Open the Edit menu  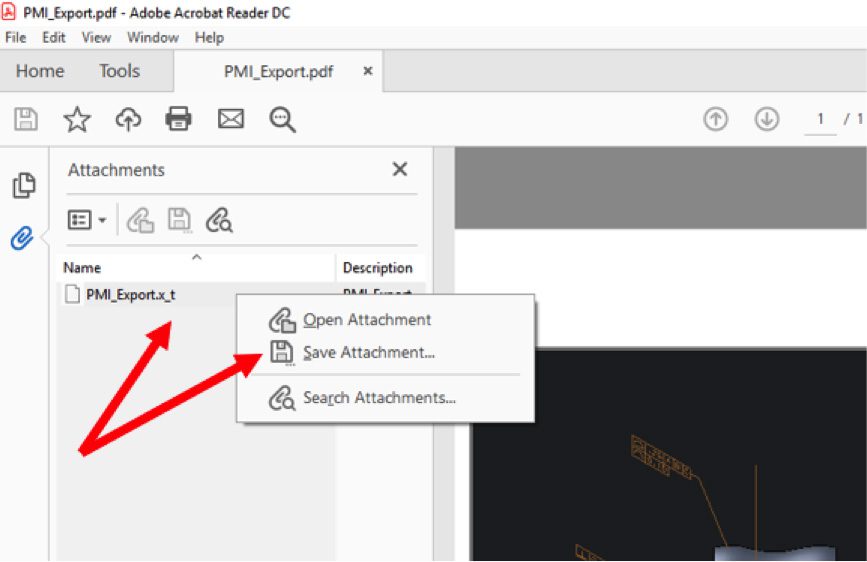click(x=54, y=38)
